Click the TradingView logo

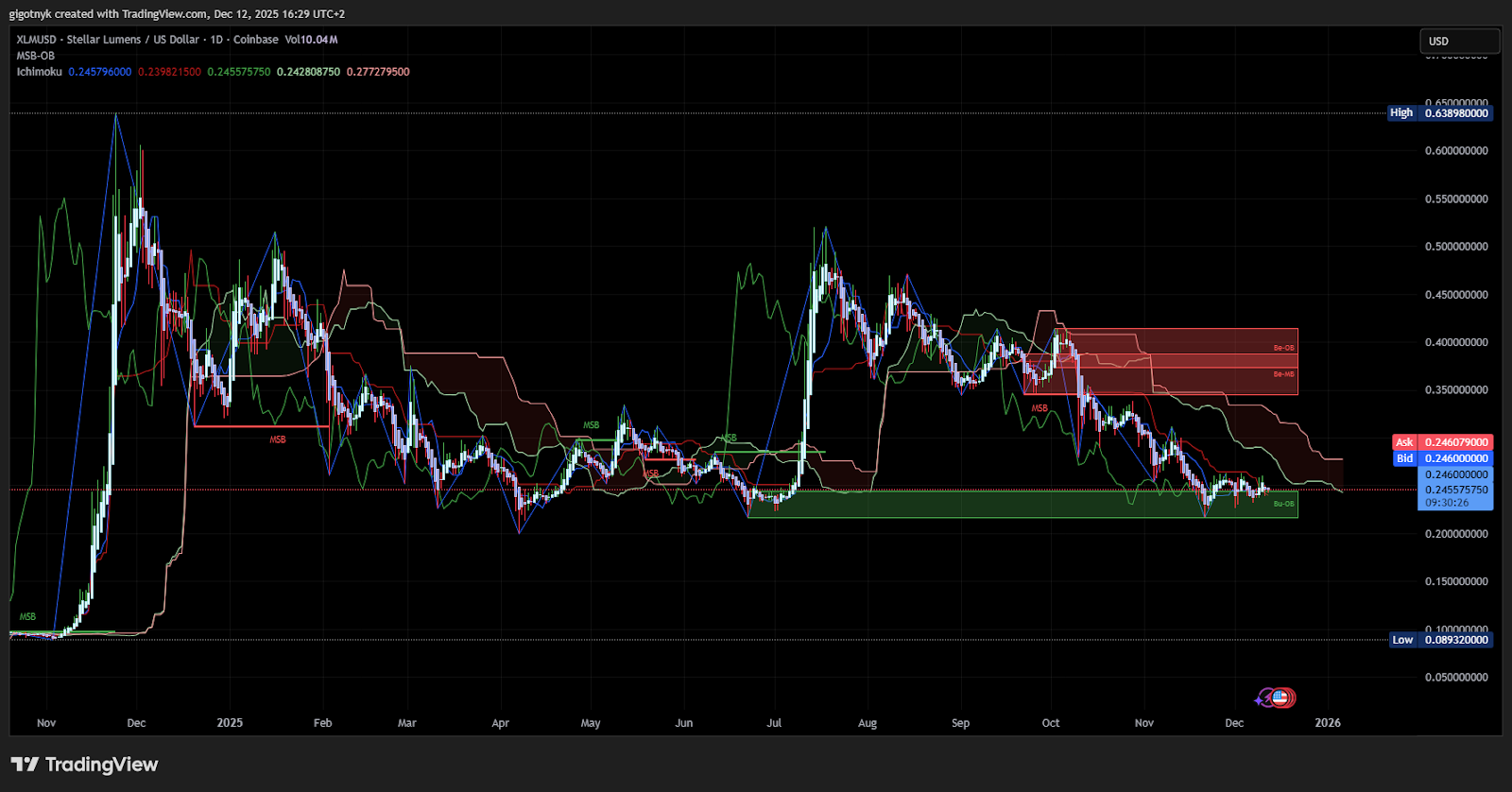[x=85, y=765]
